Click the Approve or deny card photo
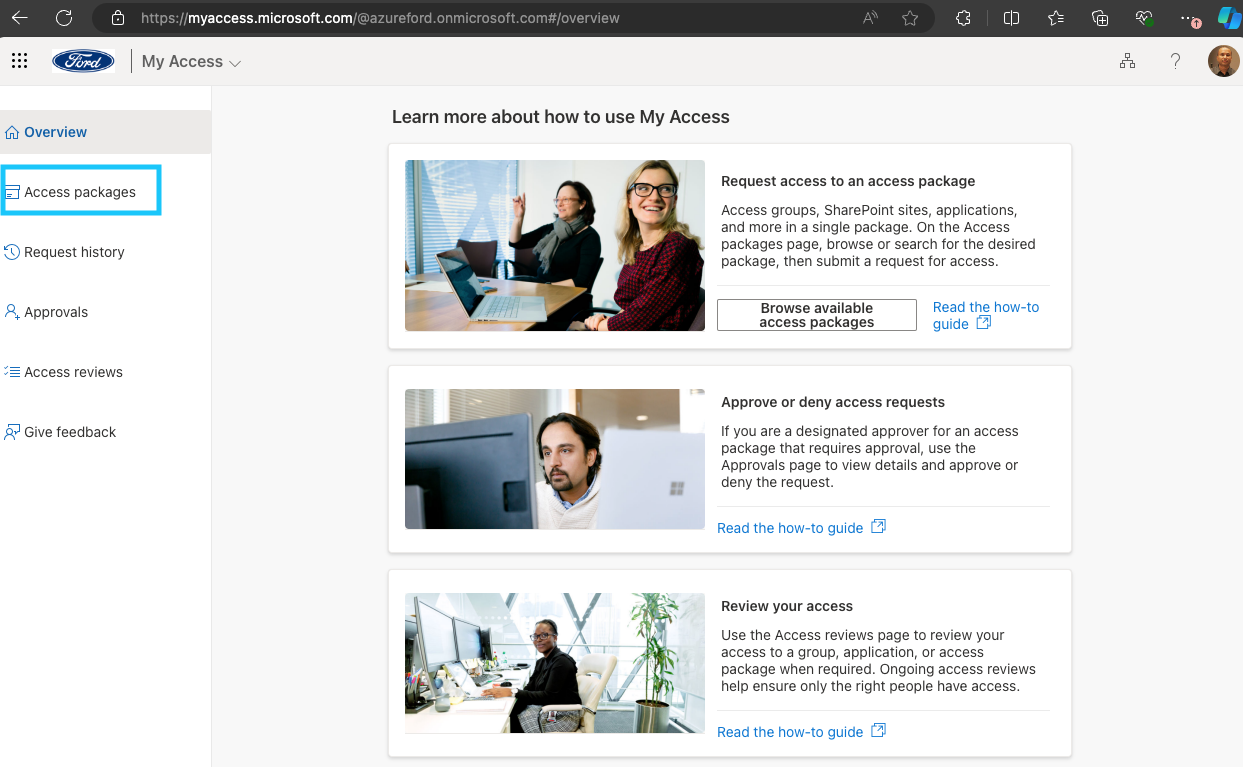Screen dimensions: 1243x767 (555, 459)
